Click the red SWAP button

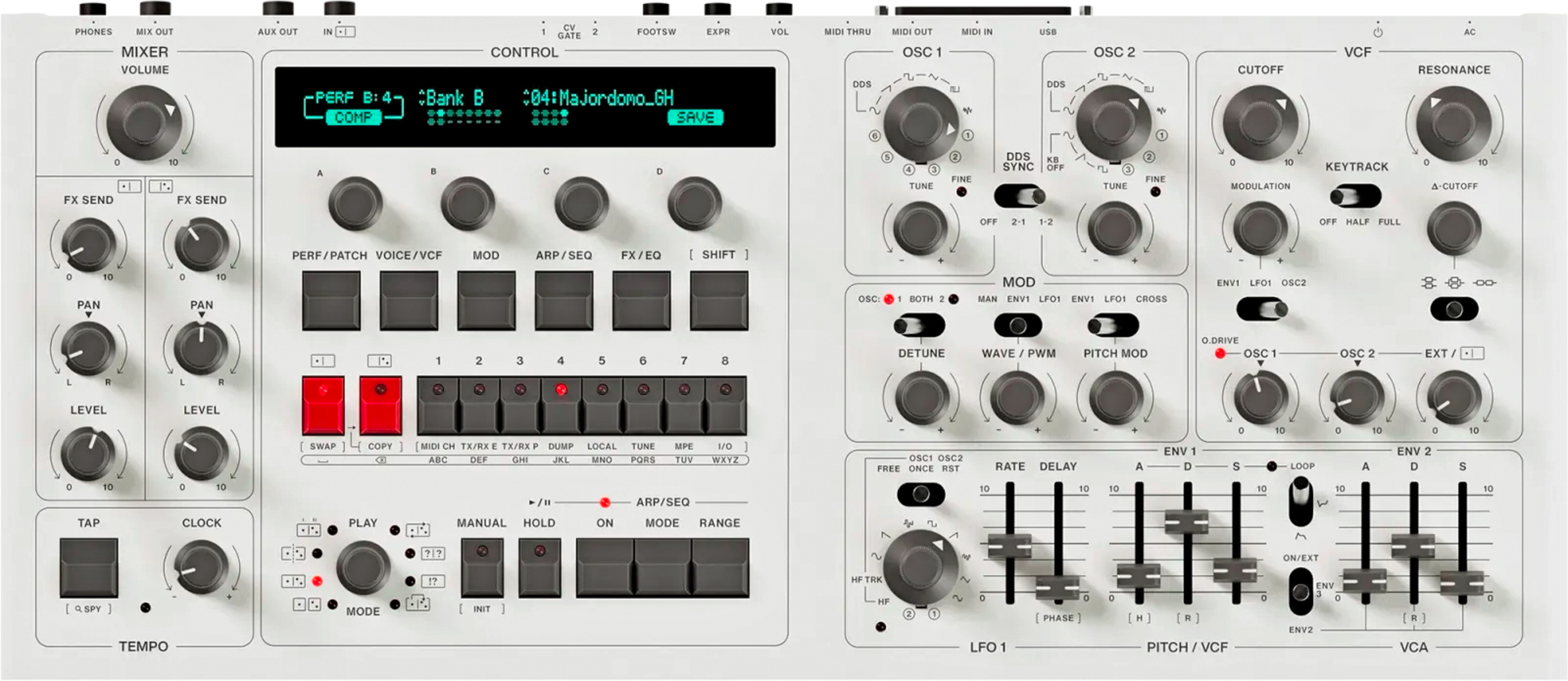click(322, 405)
